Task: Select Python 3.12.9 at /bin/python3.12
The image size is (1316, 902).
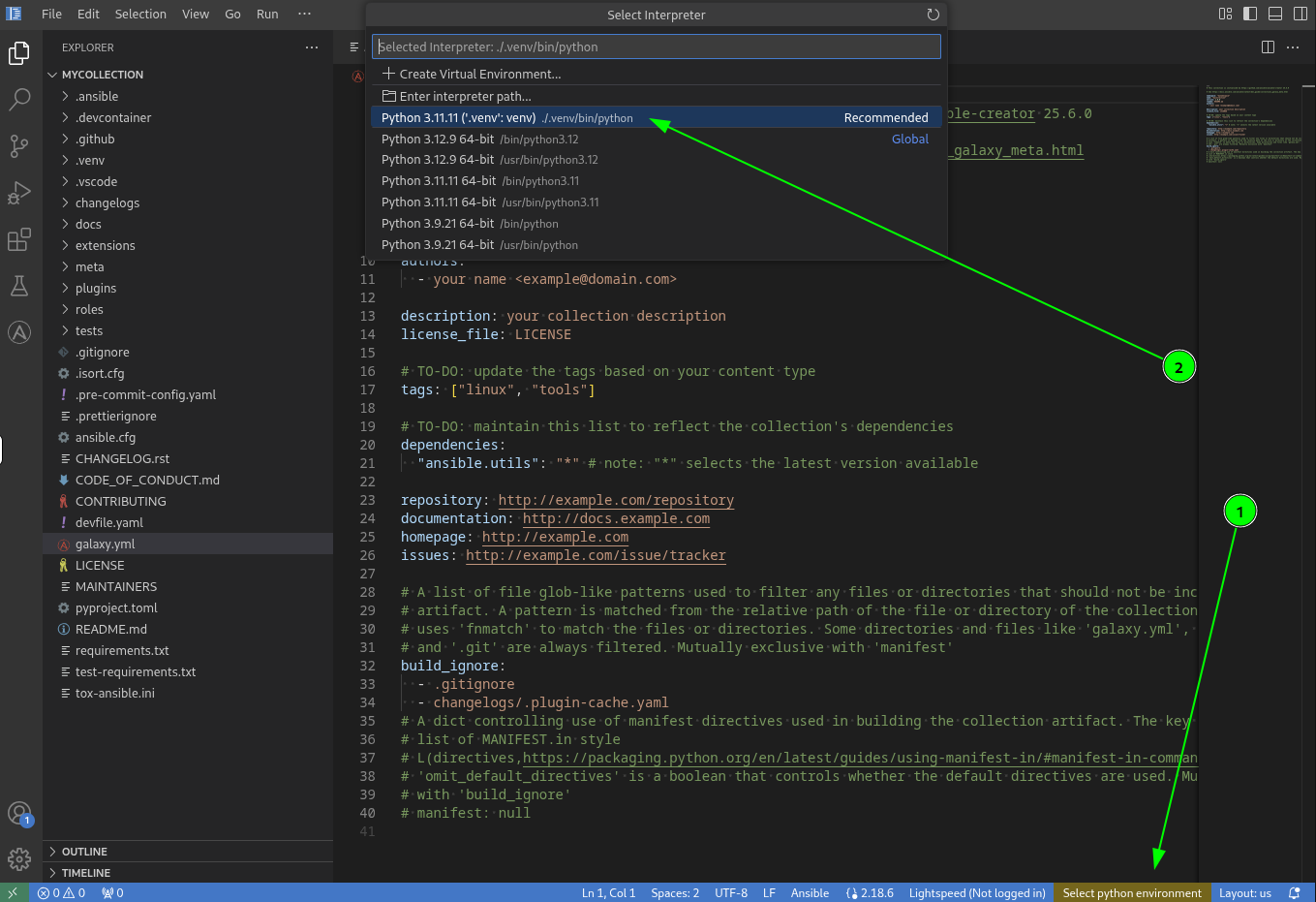Action: (x=657, y=139)
